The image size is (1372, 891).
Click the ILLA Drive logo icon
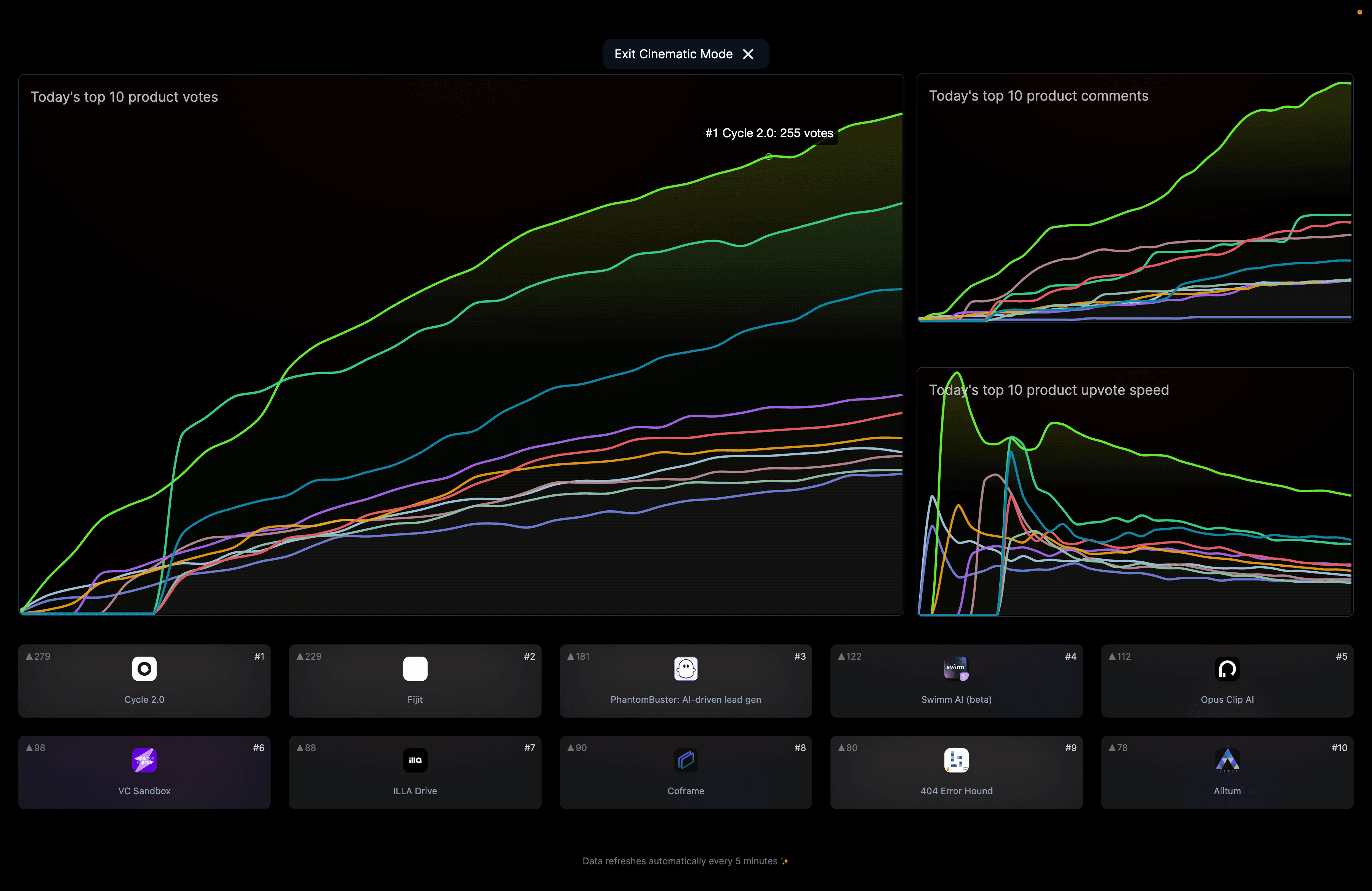[x=415, y=760]
